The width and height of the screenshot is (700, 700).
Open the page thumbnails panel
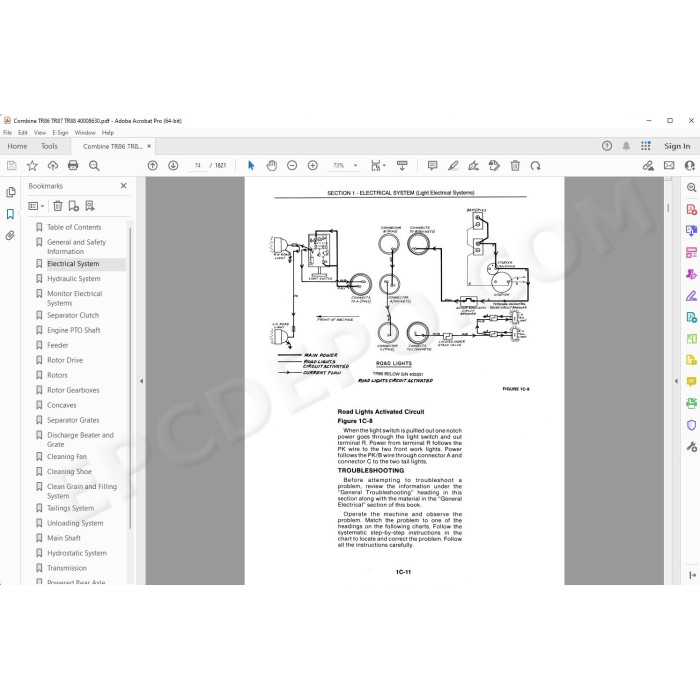point(10,192)
